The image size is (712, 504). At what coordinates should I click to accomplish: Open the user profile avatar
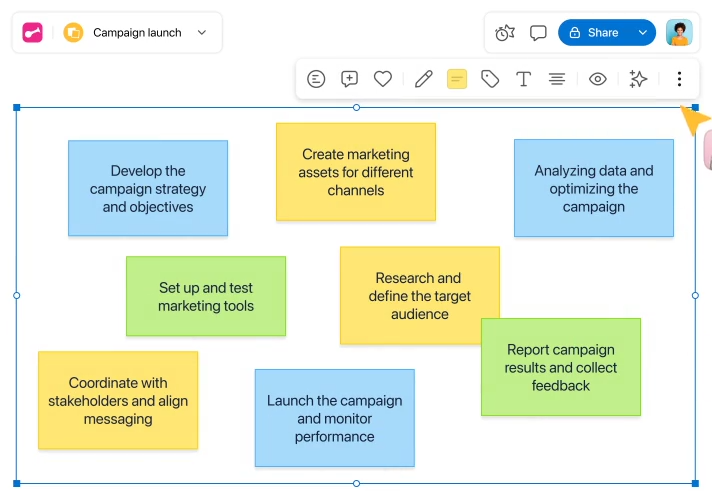679,33
